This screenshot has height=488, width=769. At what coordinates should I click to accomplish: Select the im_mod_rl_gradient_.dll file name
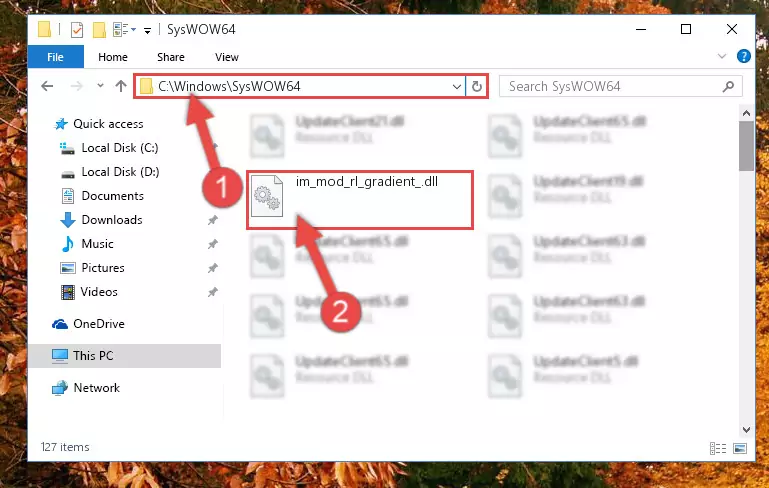pyautogui.click(x=366, y=182)
